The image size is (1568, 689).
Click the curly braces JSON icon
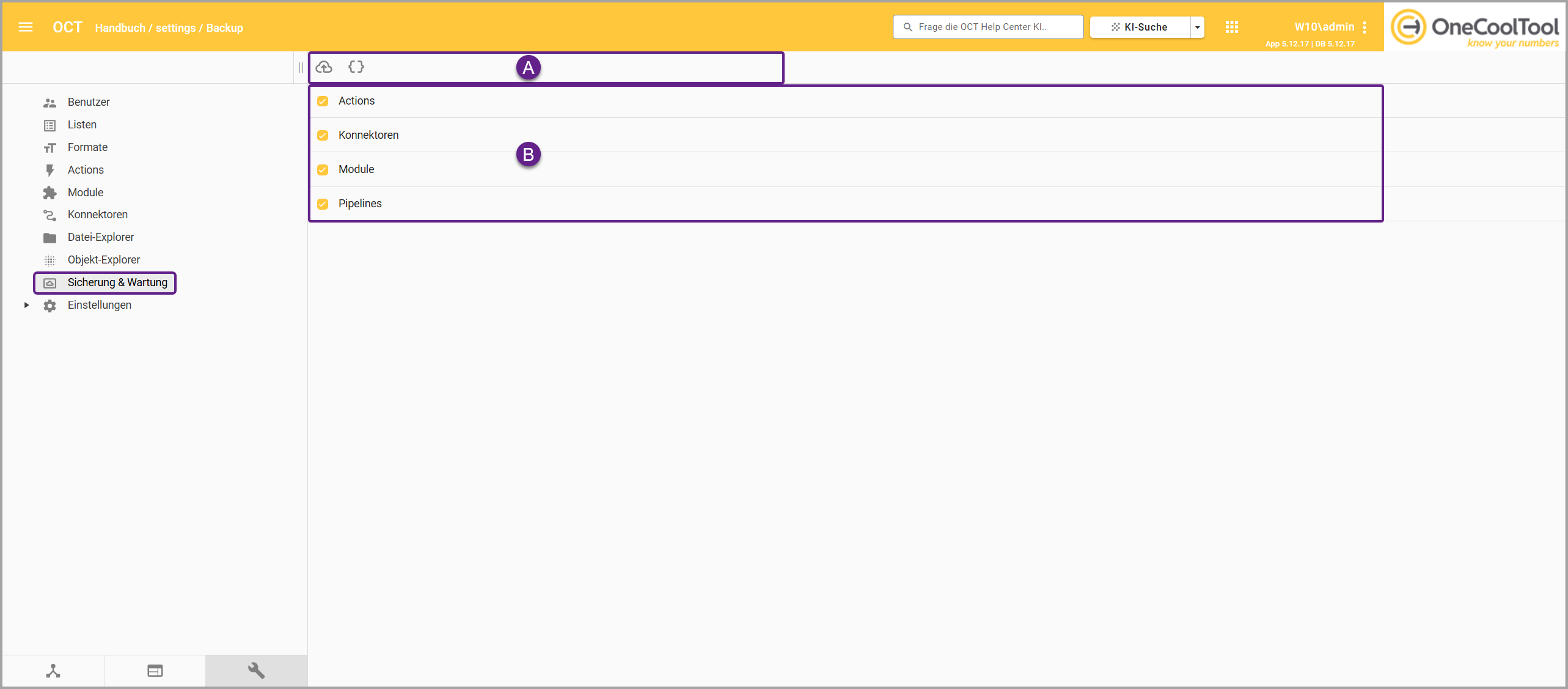356,67
